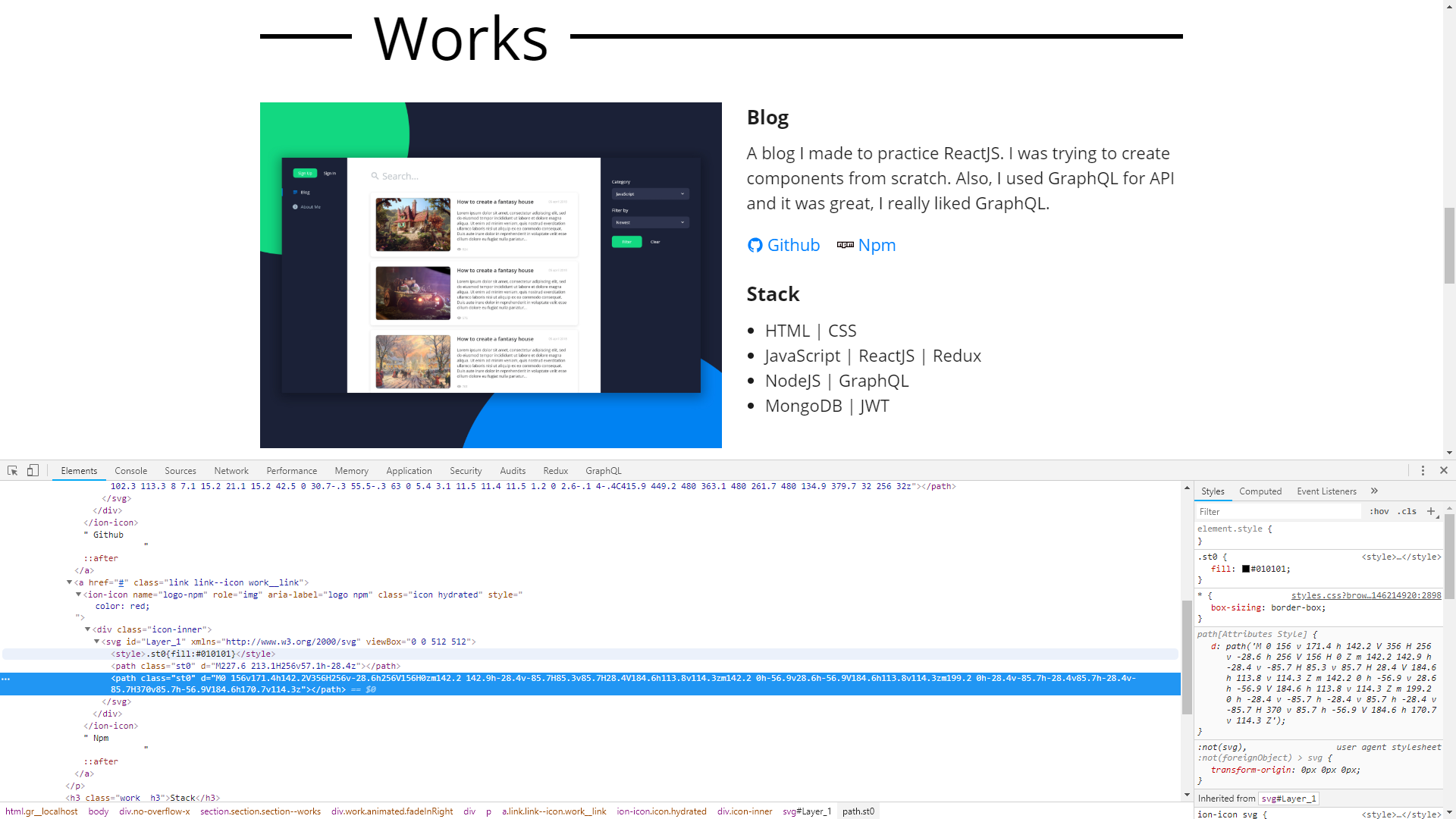This screenshot has height=819, width=1456.
Task: Open styles.css source link in Styles pane
Action: pyautogui.click(x=1366, y=596)
